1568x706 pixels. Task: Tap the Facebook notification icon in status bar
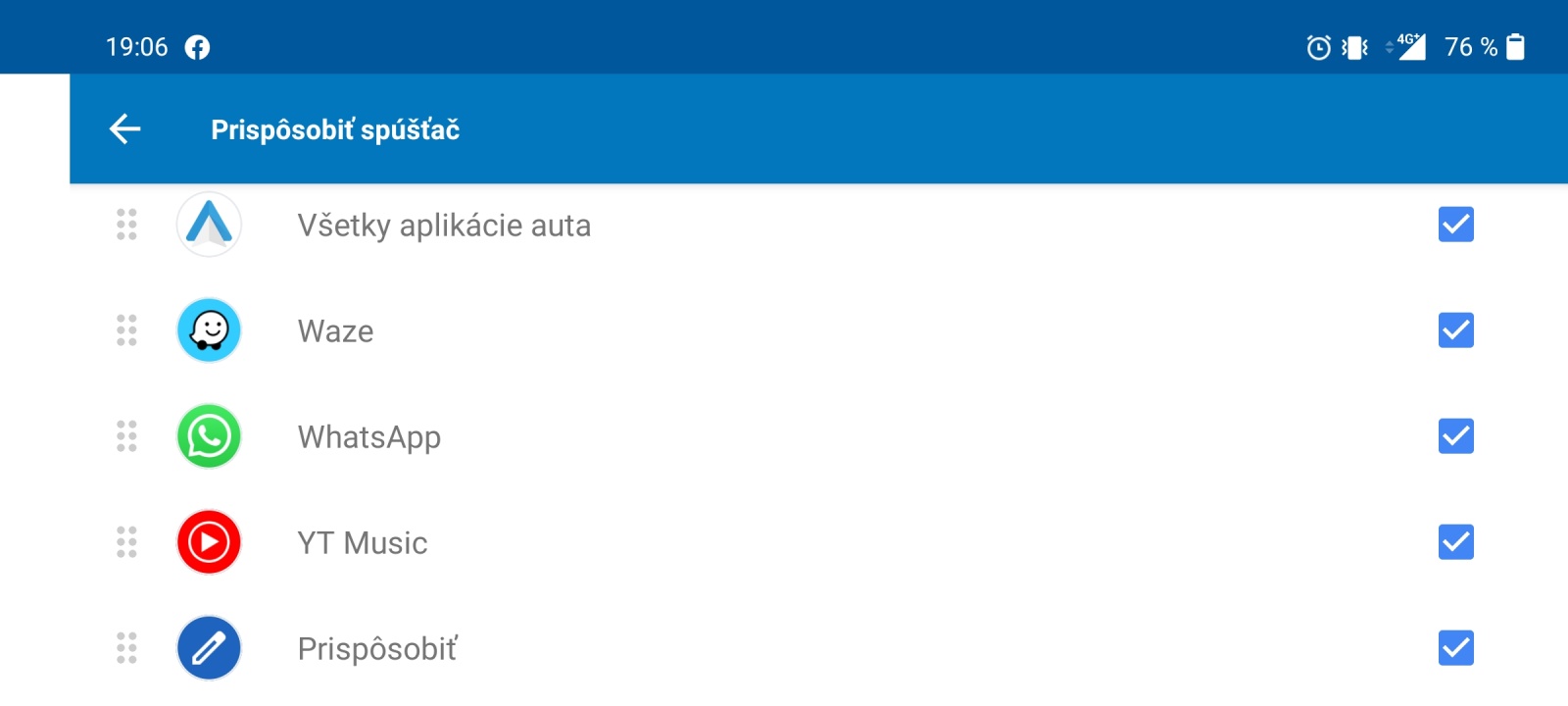pyautogui.click(x=197, y=47)
